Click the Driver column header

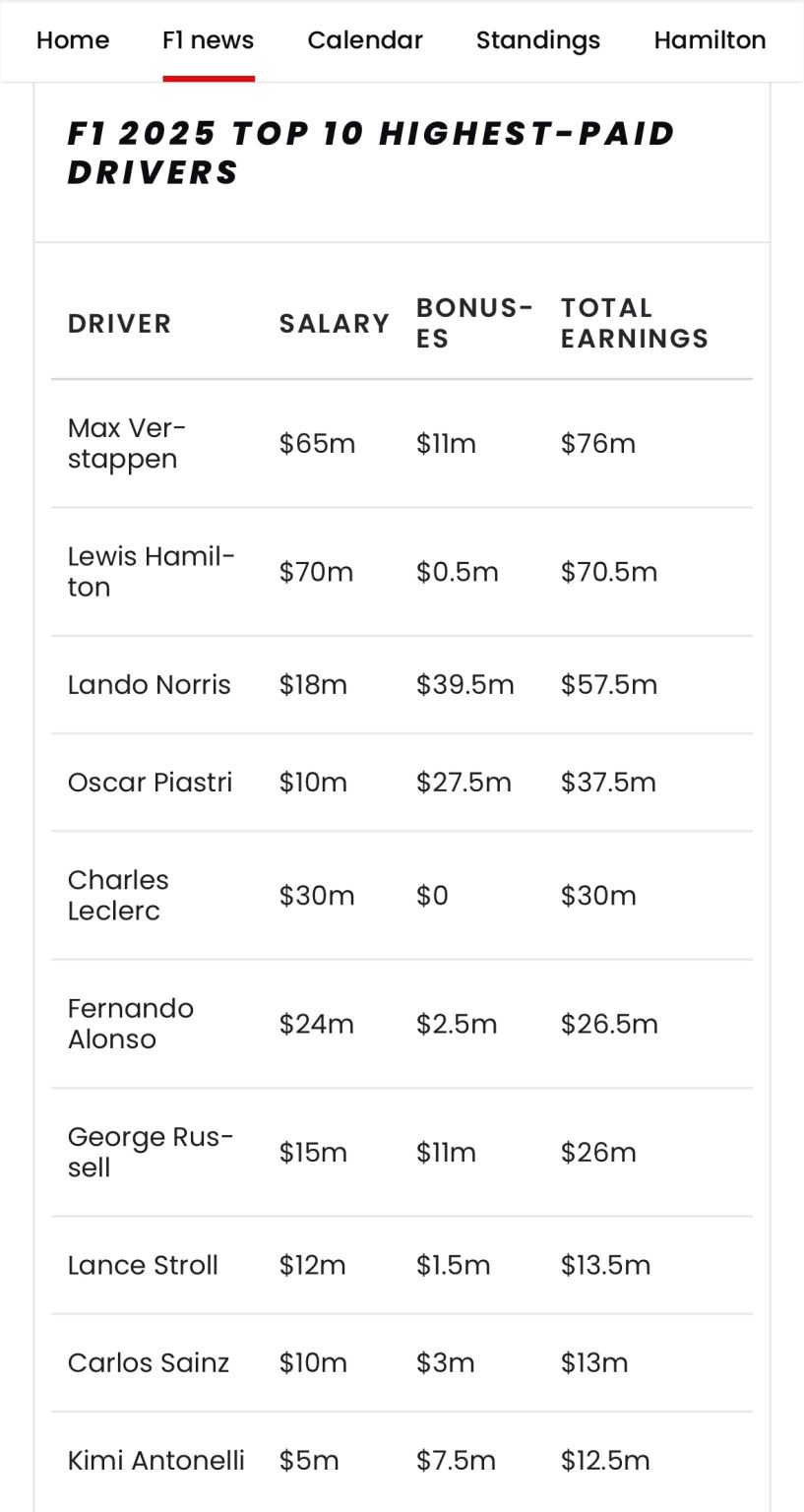click(x=119, y=324)
